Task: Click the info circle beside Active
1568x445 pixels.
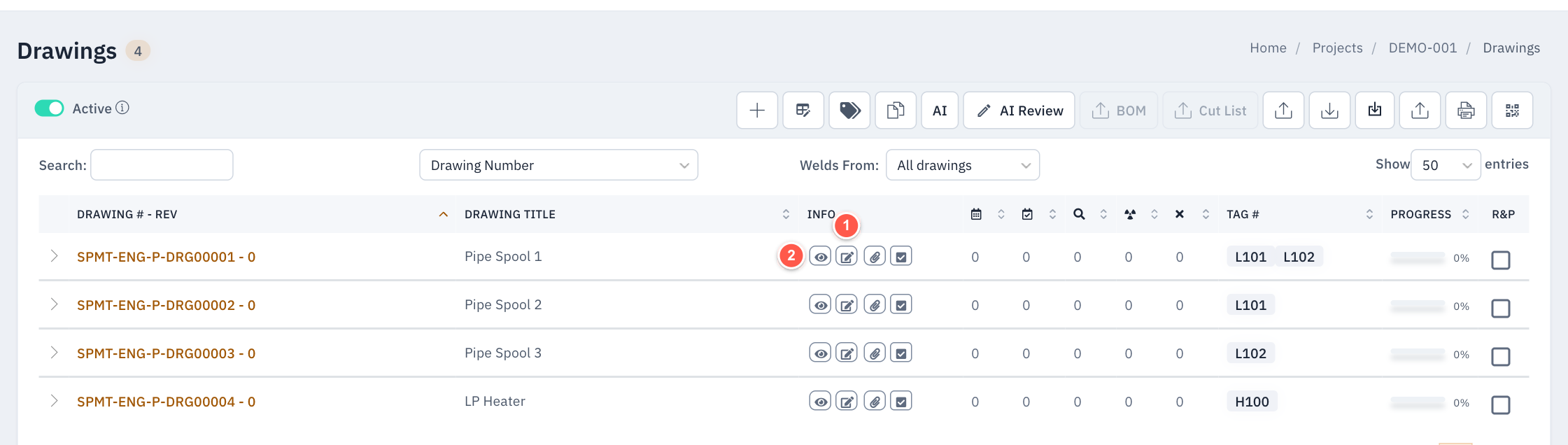Action: point(122,108)
